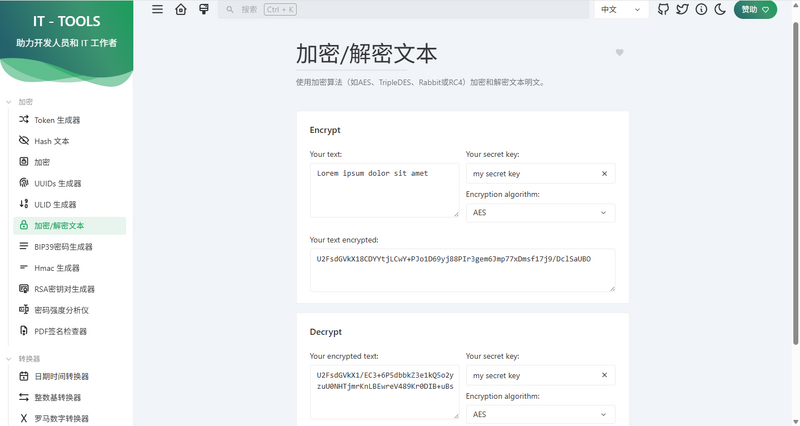Go to home via house icon

point(181,9)
